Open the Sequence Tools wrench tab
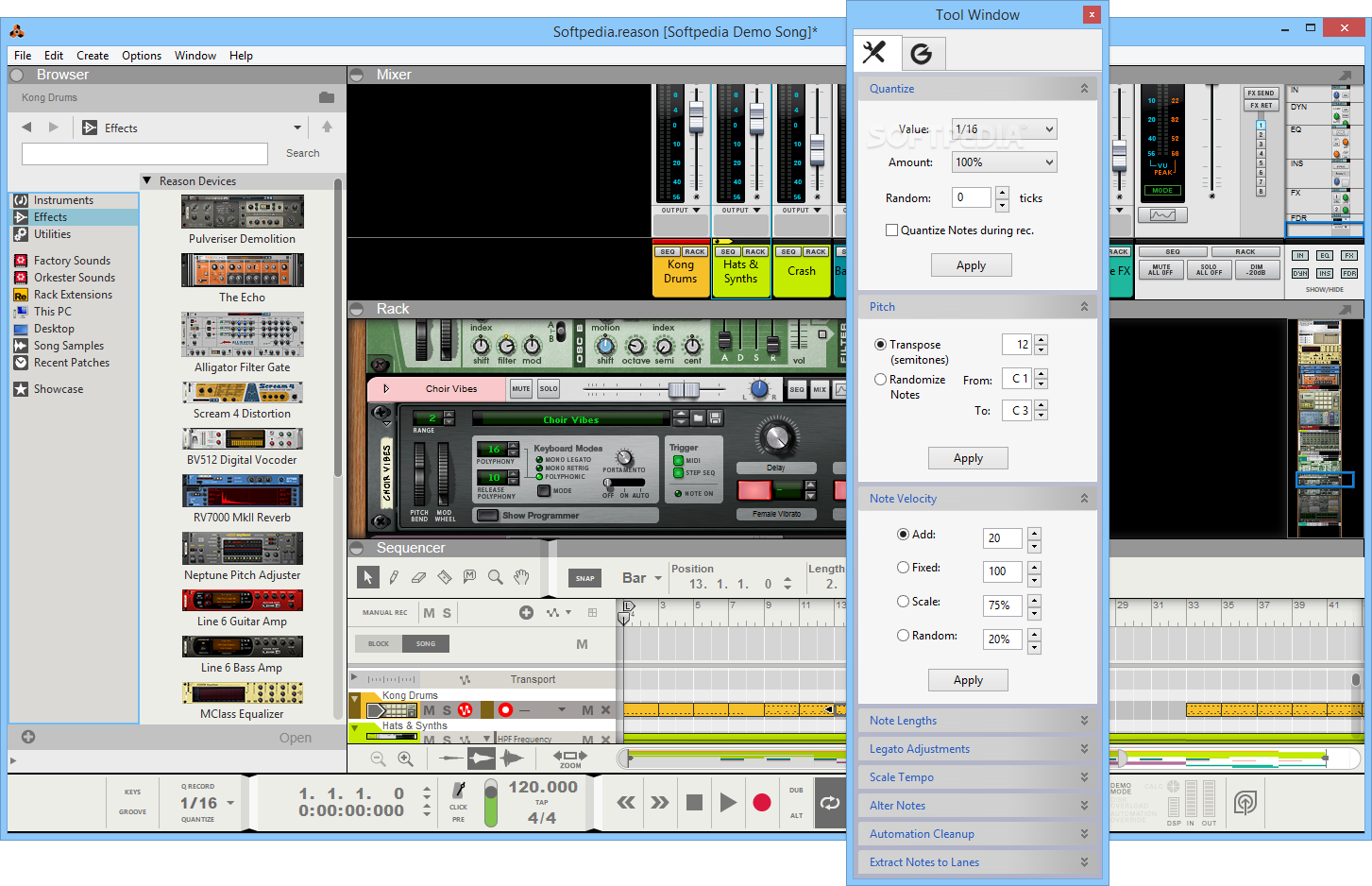Screen dimensions: 1372x886 click(875, 52)
